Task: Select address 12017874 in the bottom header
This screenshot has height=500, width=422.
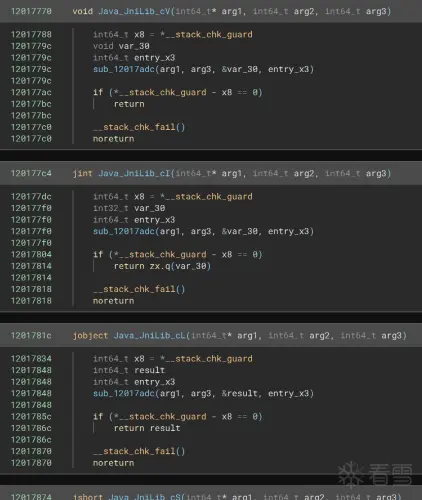Action: tap(31, 497)
